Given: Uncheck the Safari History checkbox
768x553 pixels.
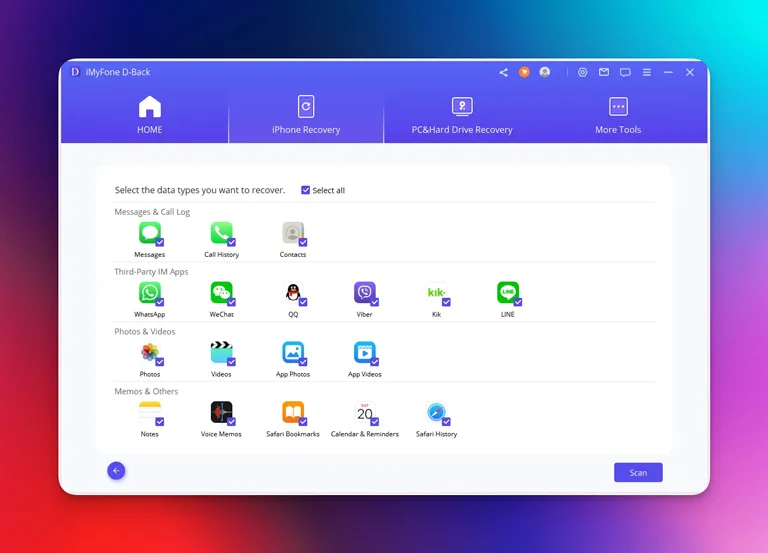Looking at the screenshot, I should [446, 421].
